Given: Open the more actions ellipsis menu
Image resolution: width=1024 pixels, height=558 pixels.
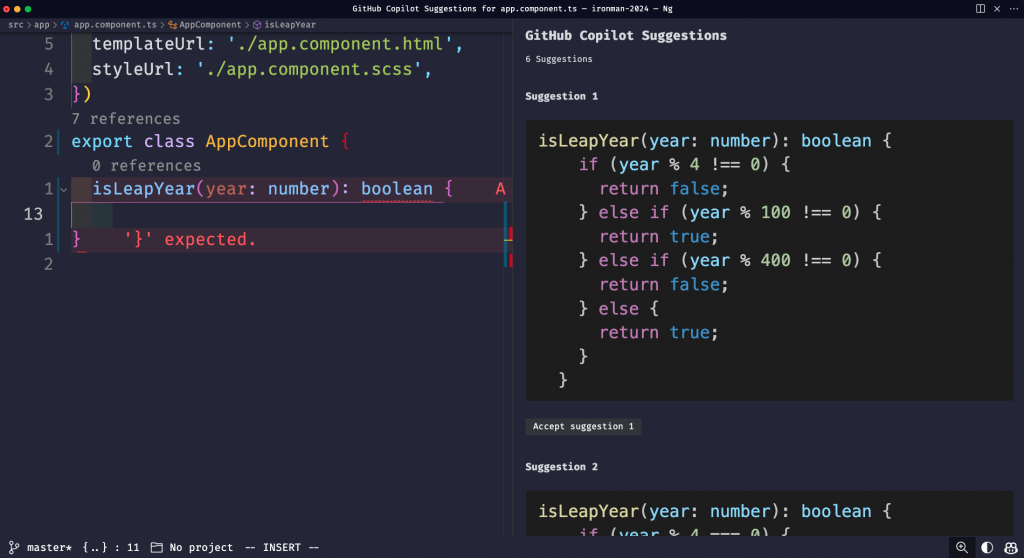Looking at the screenshot, I should [1013, 8].
